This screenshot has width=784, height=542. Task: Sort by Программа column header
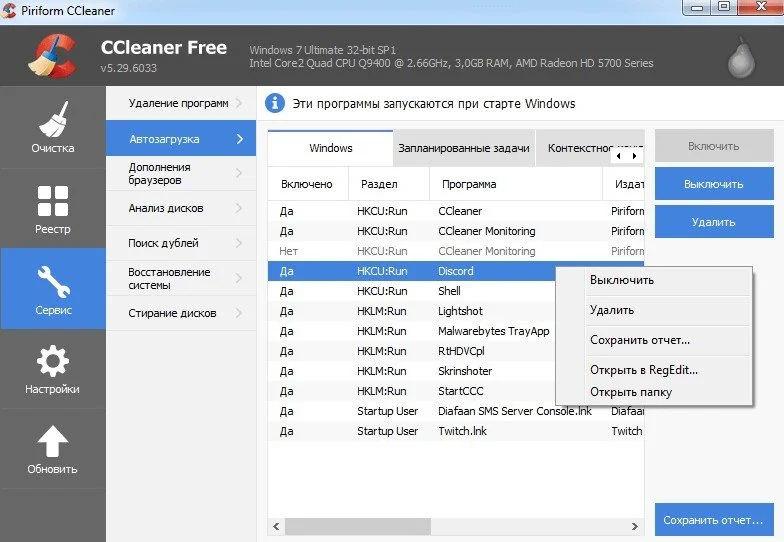pyautogui.click(x=516, y=184)
